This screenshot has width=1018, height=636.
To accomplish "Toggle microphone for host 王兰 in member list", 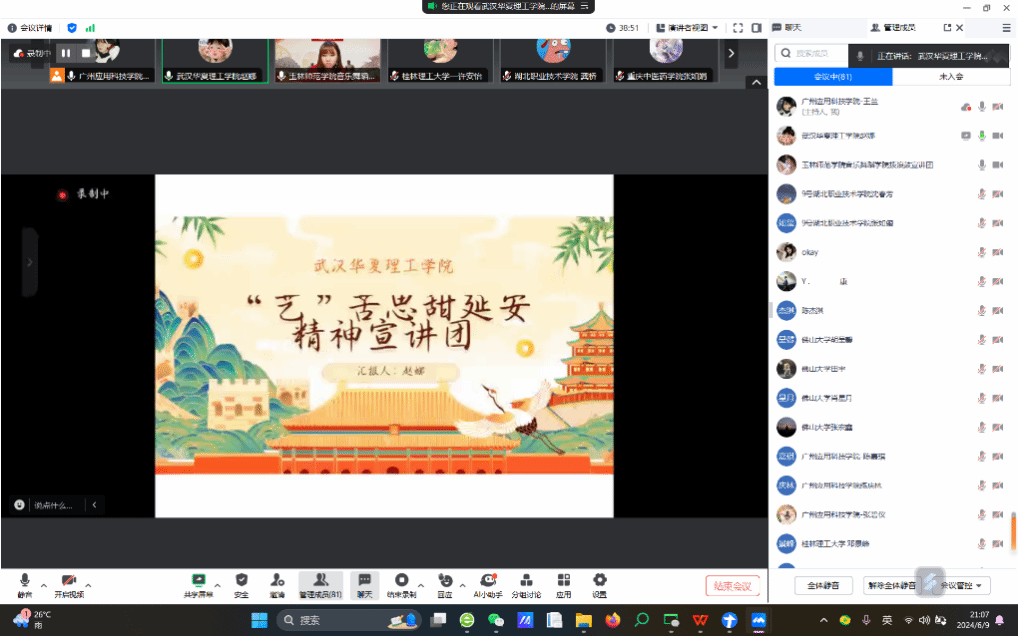I will (982, 106).
